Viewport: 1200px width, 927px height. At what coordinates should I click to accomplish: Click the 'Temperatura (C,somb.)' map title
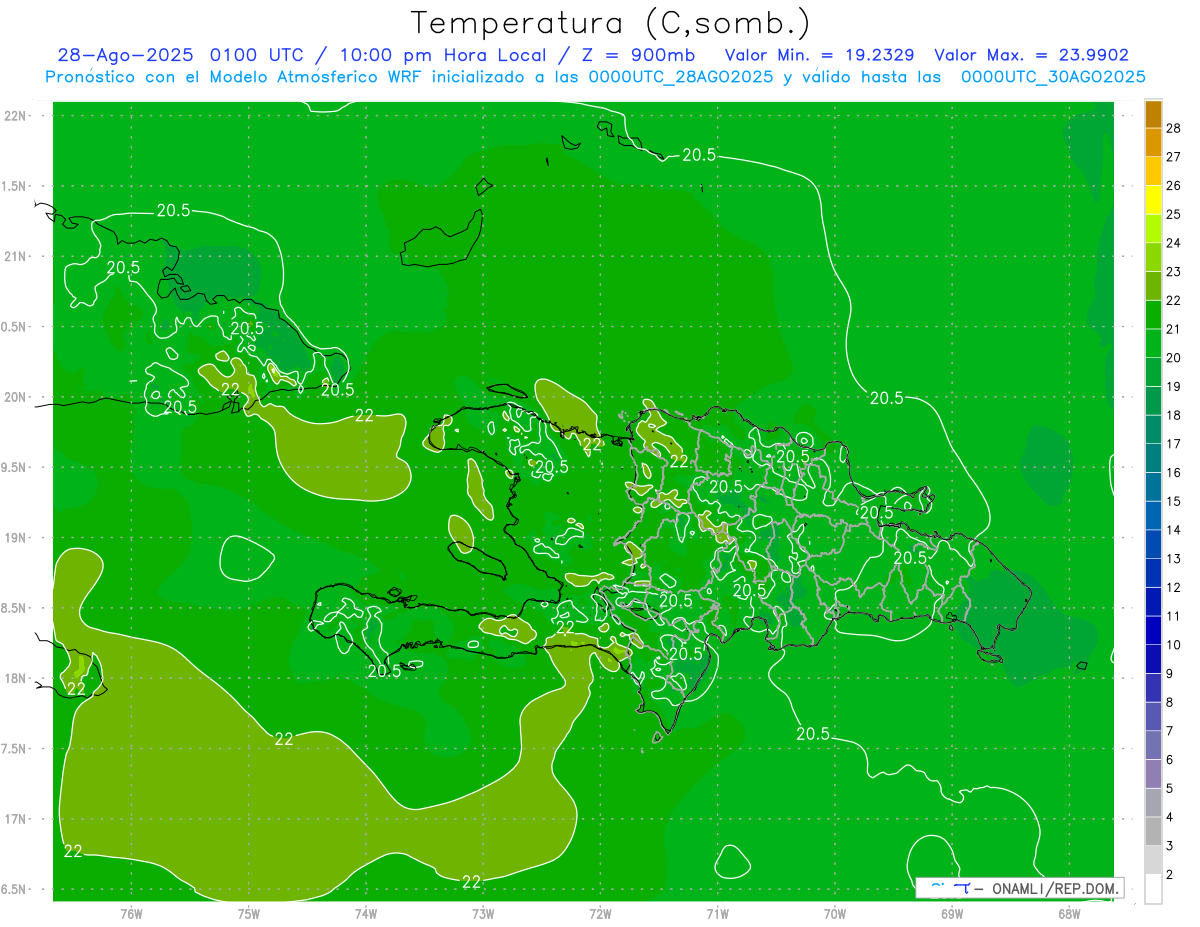point(611,23)
